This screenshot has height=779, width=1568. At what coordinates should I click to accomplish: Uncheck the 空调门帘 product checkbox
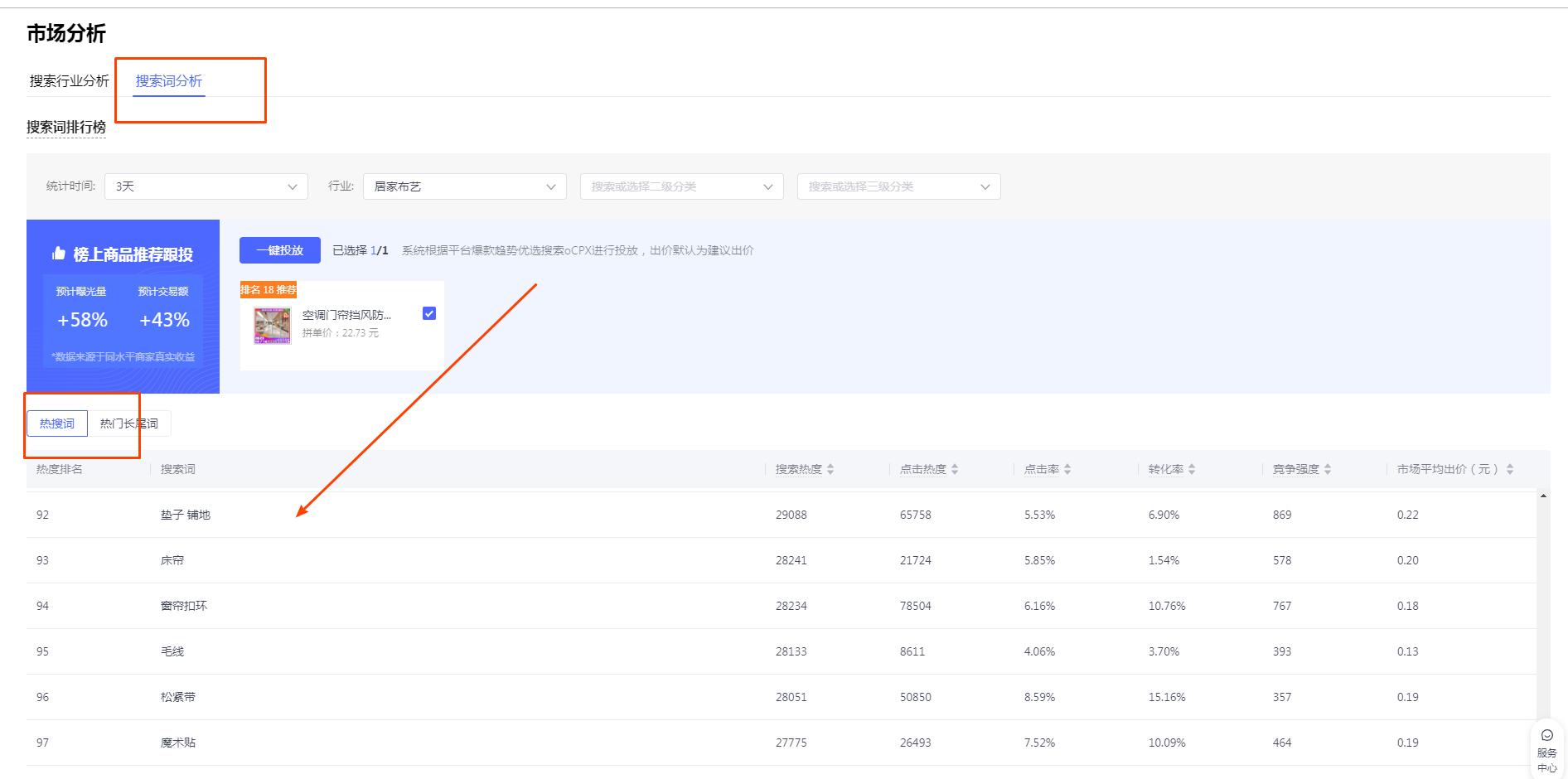pos(429,313)
